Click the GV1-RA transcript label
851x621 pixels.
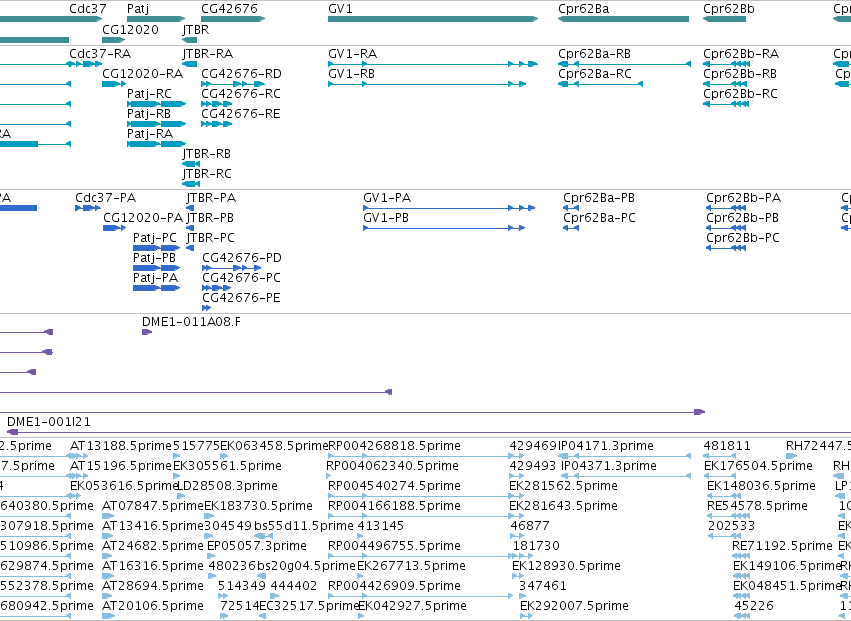[352, 54]
